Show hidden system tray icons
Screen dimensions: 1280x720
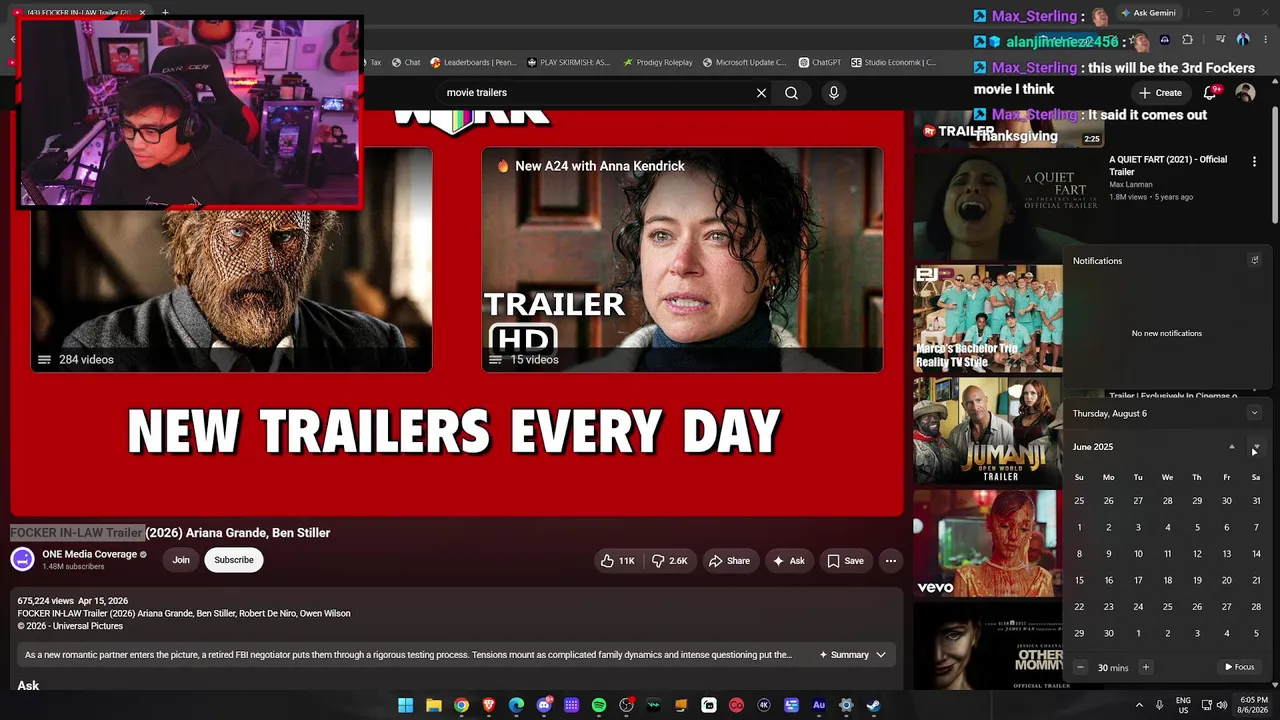[x=1138, y=705]
